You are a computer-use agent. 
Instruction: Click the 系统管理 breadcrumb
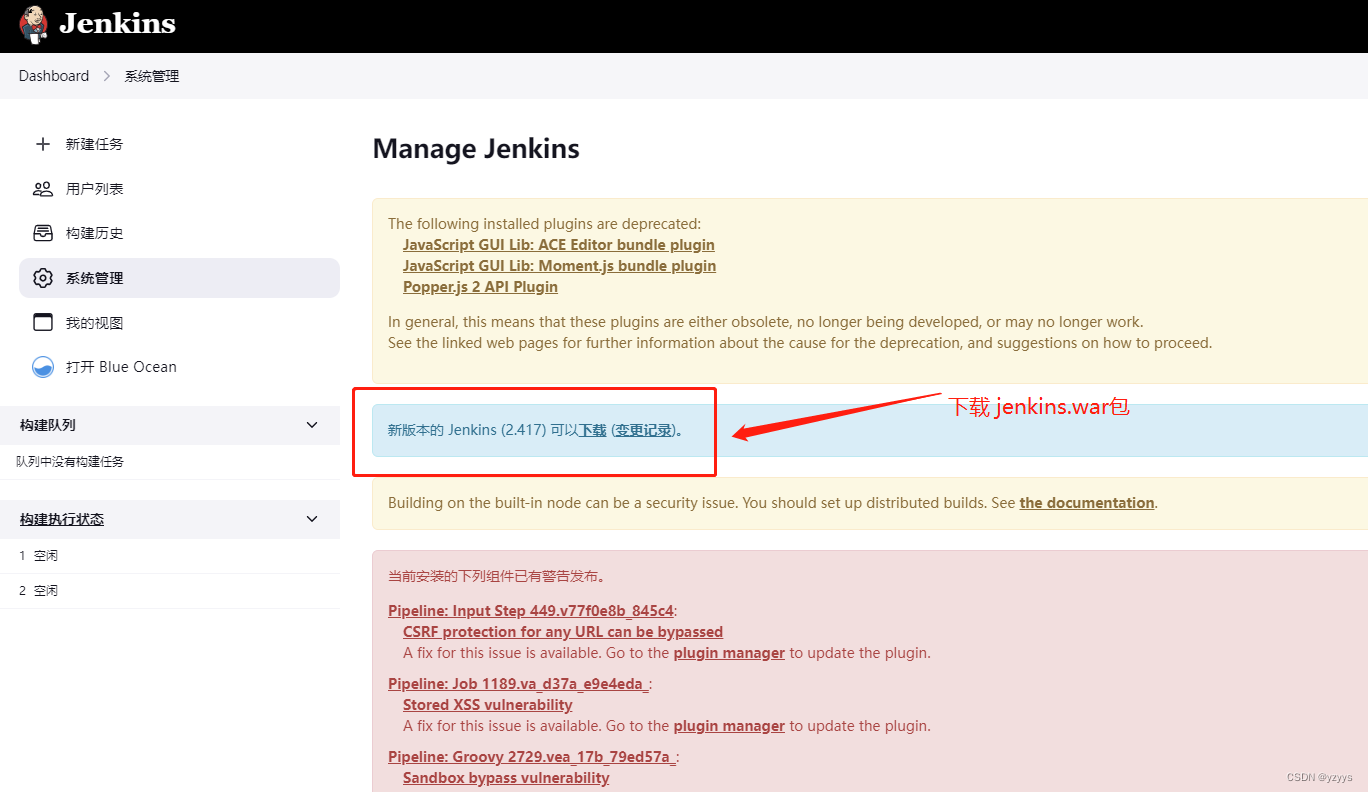152,76
